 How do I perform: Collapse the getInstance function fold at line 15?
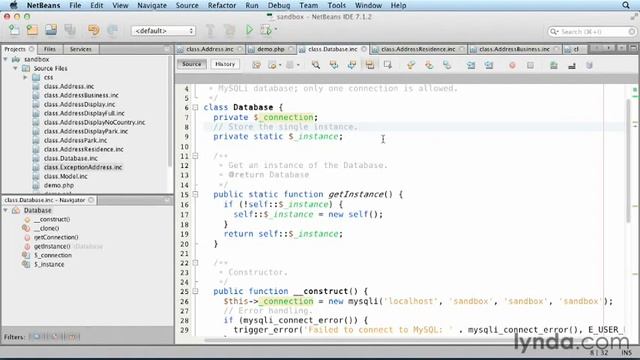pos(196,194)
